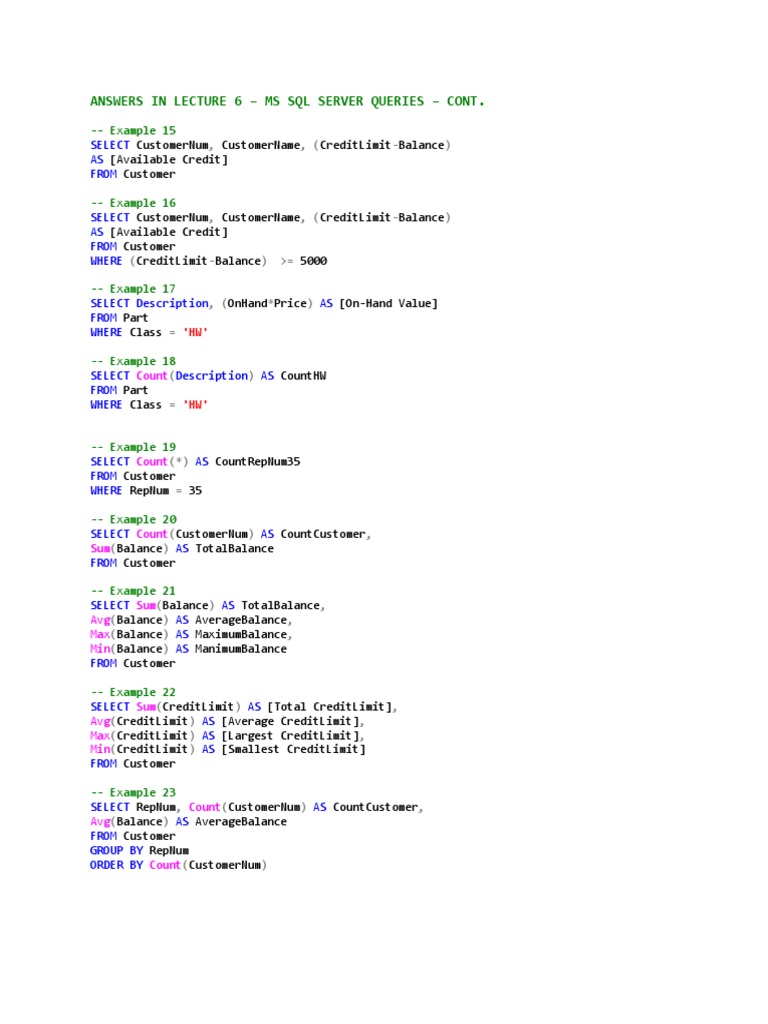Click the '[Total CreditLimit]' alias

coord(330,707)
